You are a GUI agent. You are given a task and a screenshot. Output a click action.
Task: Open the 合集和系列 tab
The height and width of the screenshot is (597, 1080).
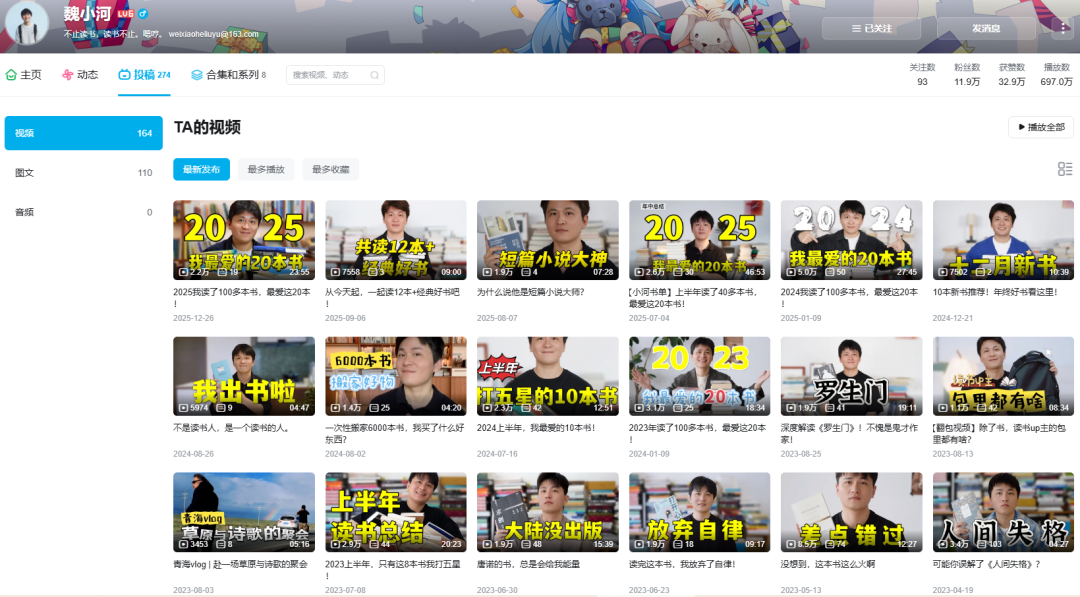(x=228, y=75)
